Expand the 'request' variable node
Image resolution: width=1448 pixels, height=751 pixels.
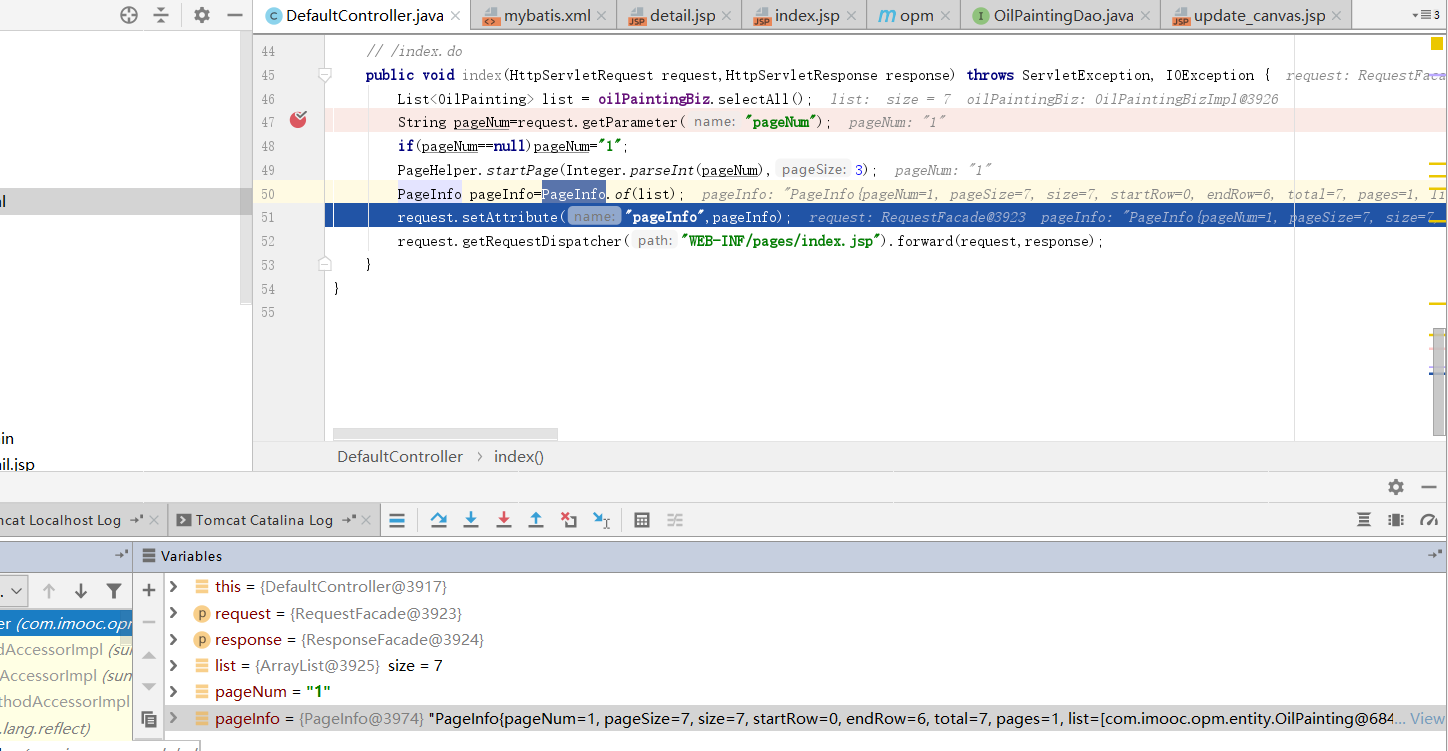coord(174,613)
